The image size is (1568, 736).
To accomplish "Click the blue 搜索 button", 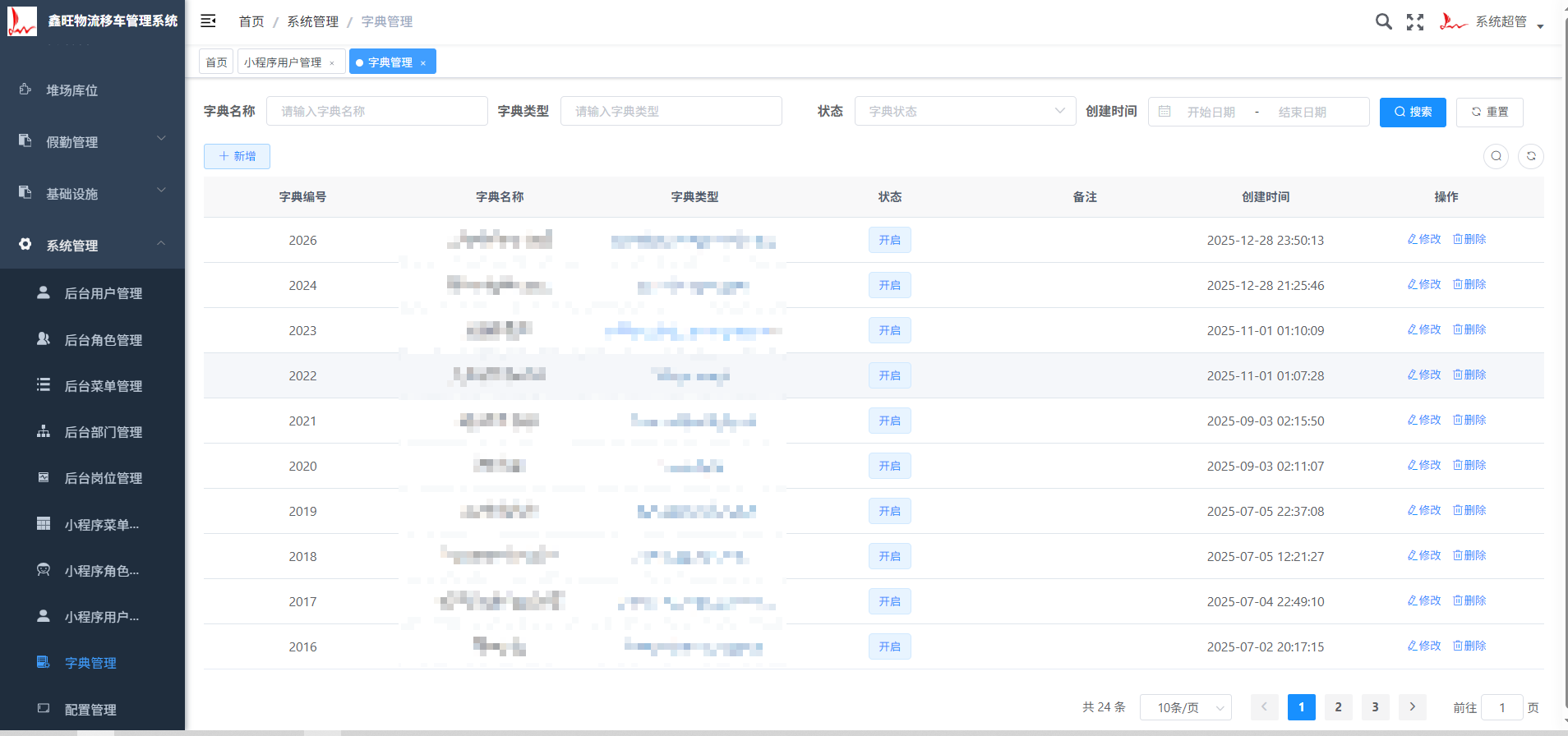I will 1413,112.
